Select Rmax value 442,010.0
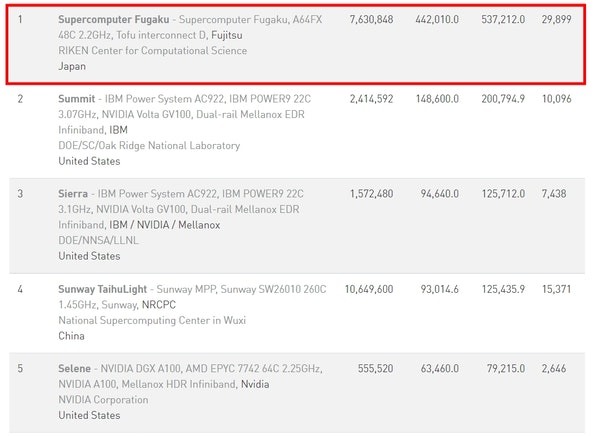 point(437,20)
